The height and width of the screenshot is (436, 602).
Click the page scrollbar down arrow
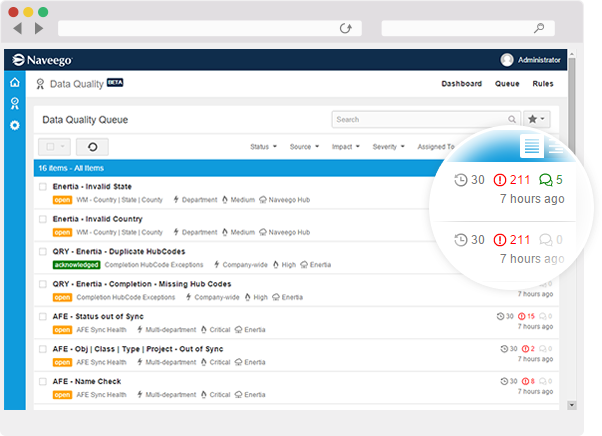click(x=572, y=405)
